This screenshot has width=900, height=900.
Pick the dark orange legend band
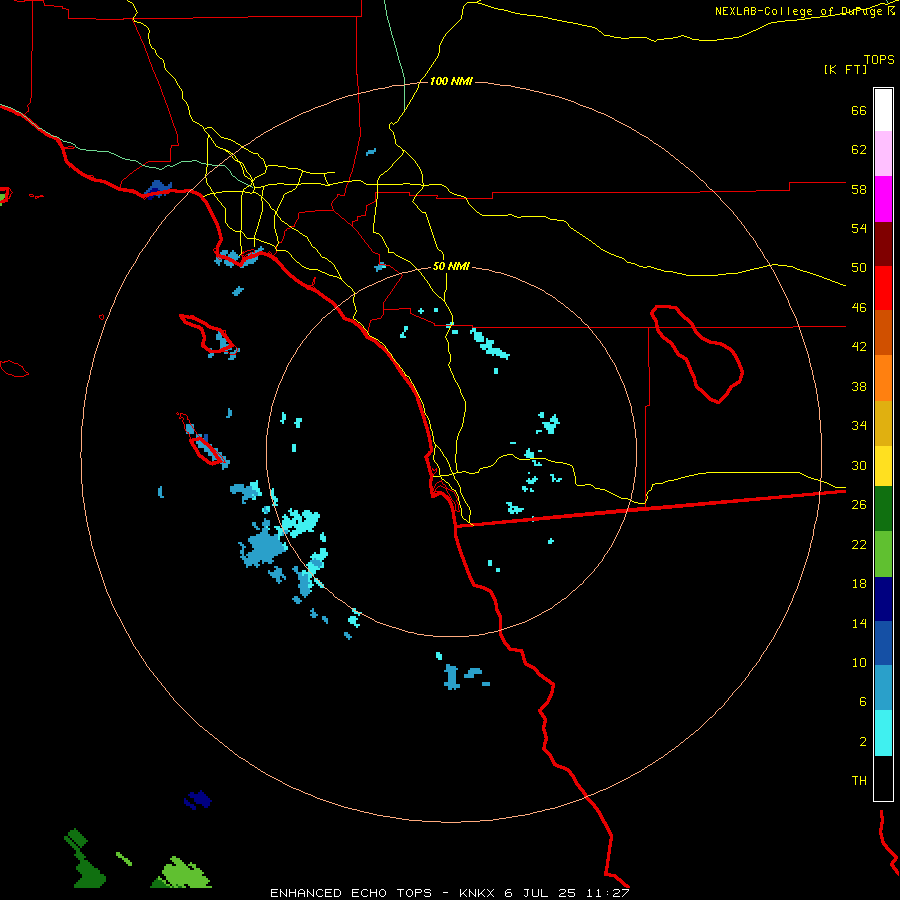[x=883, y=332]
